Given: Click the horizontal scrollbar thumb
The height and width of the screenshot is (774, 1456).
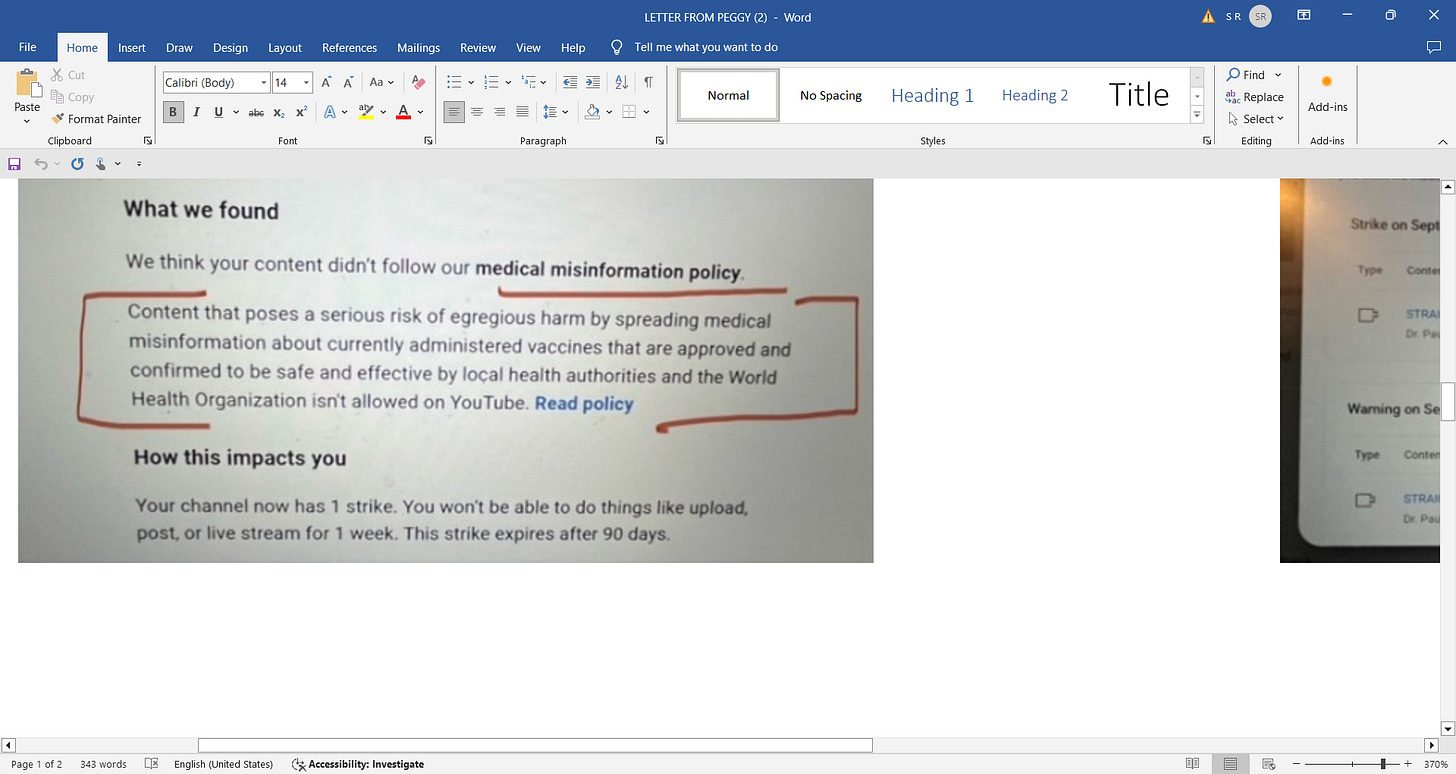Looking at the screenshot, I should pos(535,745).
